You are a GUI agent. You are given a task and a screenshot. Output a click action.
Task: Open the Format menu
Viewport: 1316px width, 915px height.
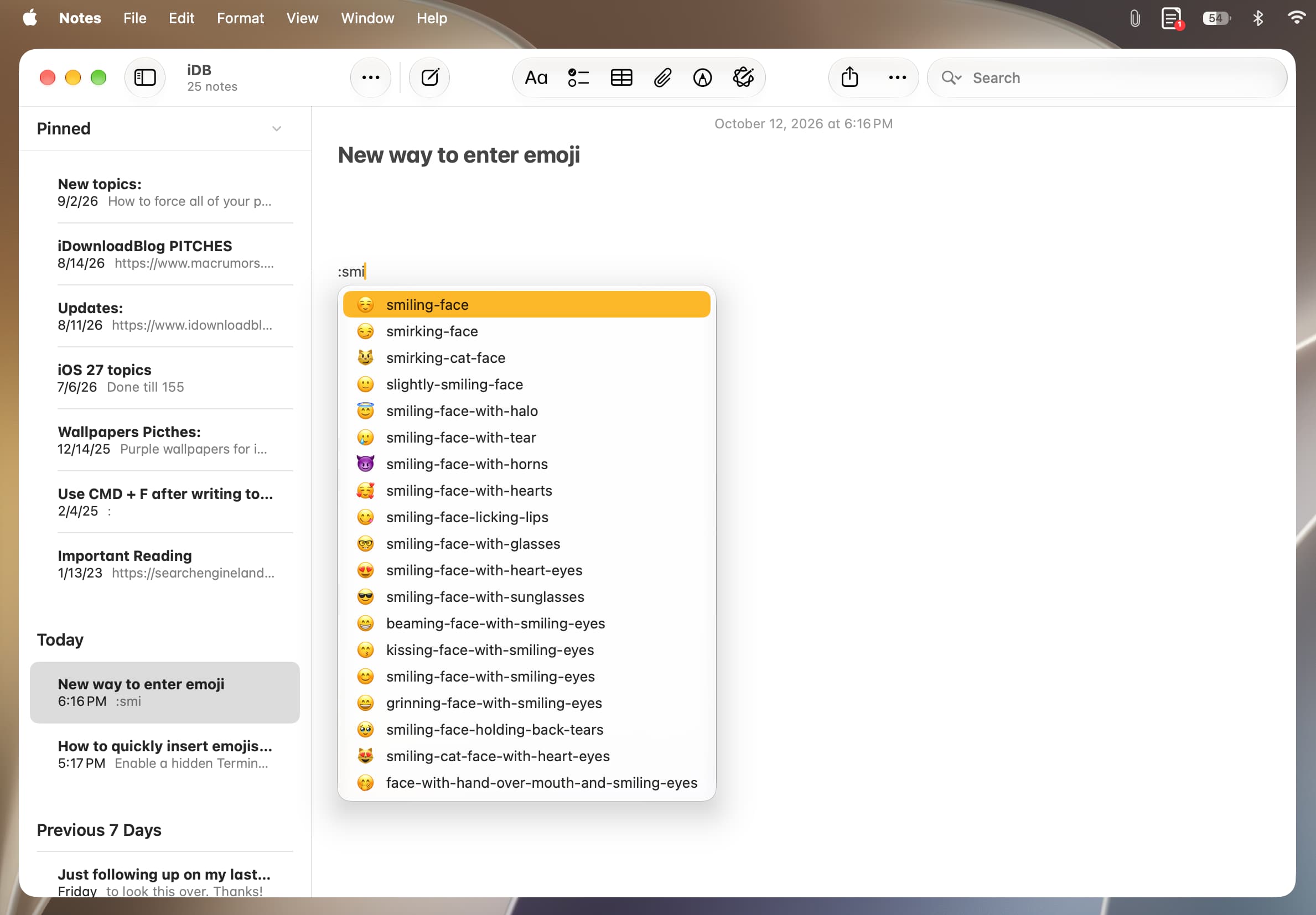coord(240,18)
